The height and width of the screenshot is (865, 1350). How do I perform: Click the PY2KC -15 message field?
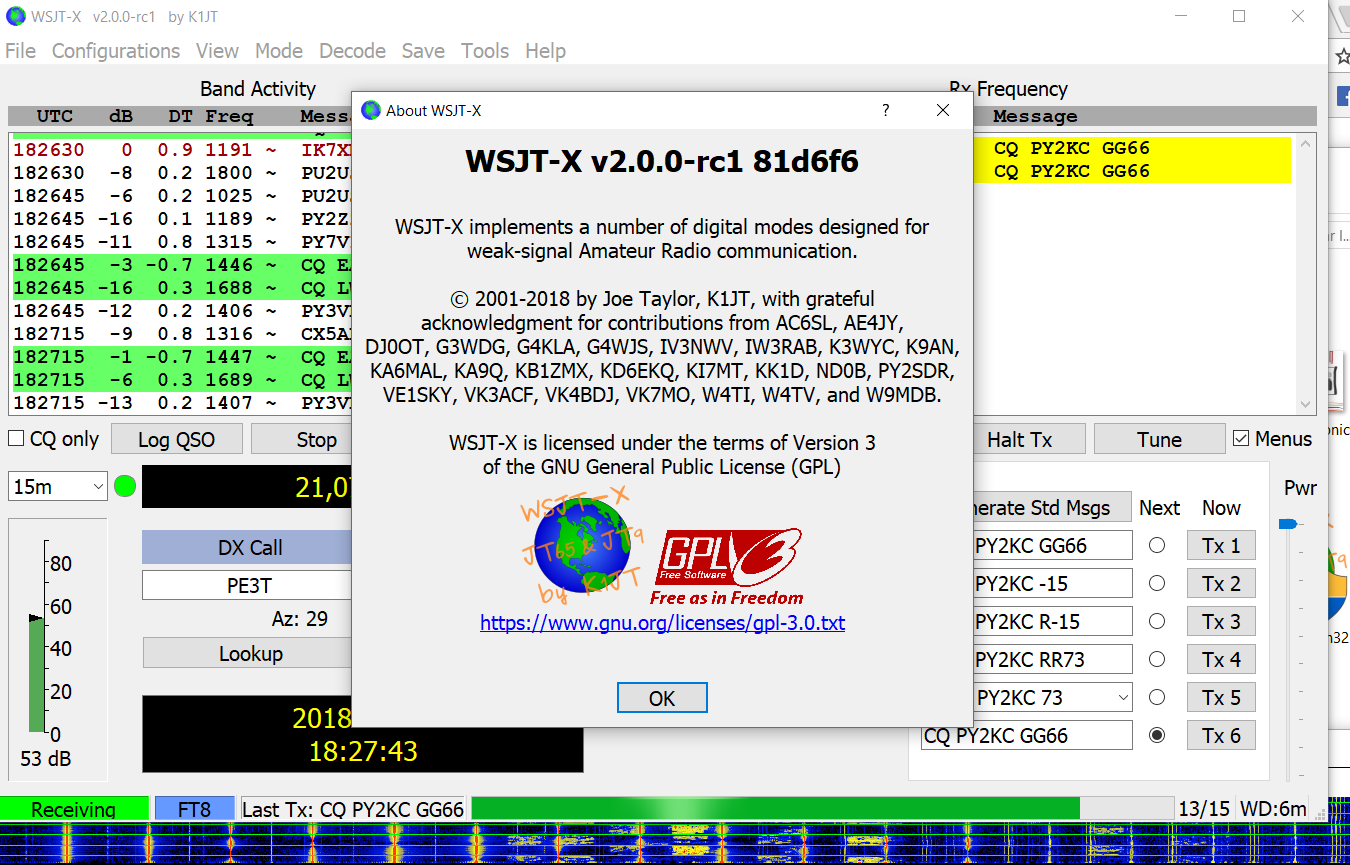pos(1053,584)
